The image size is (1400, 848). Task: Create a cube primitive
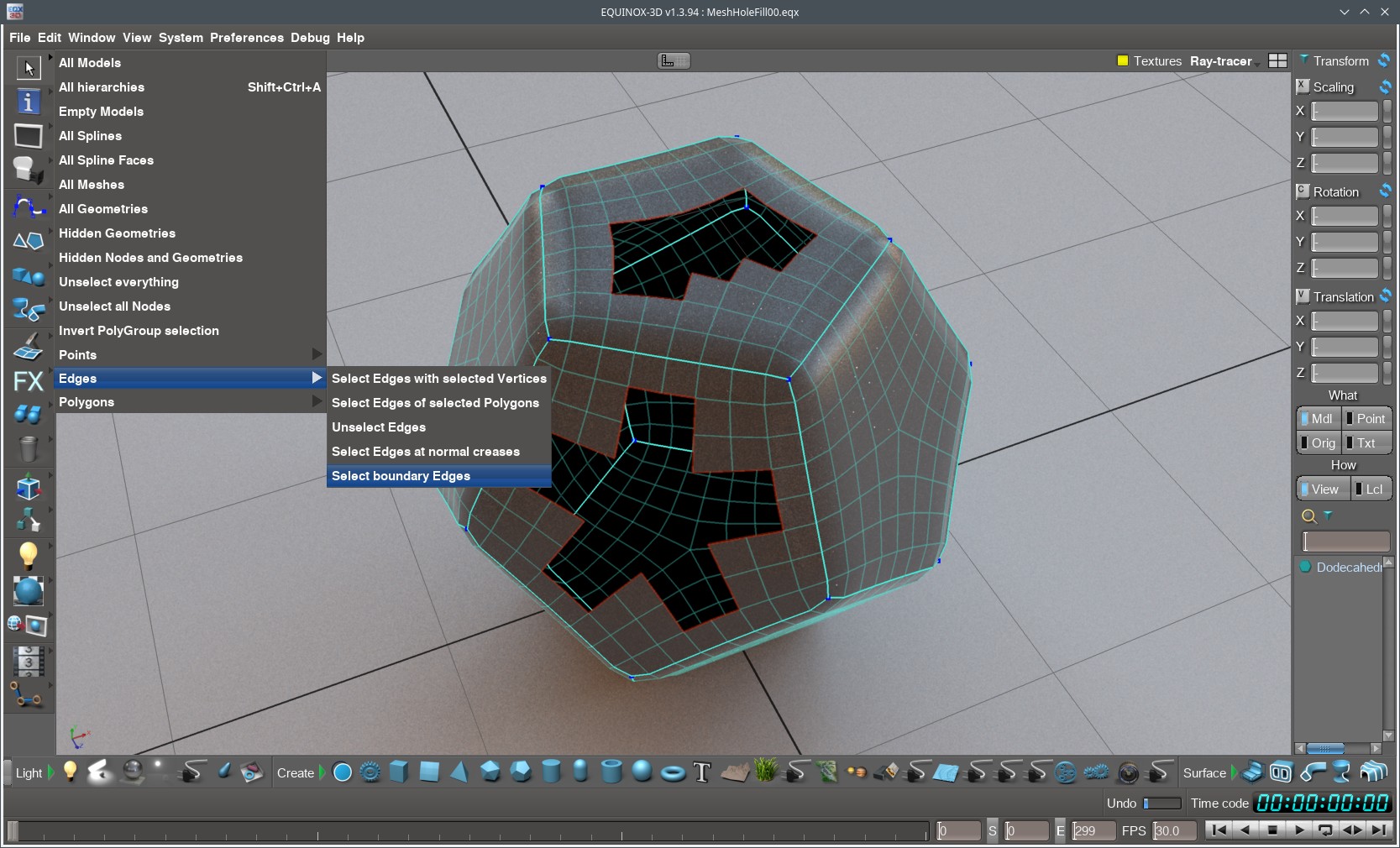[x=399, y=772]
